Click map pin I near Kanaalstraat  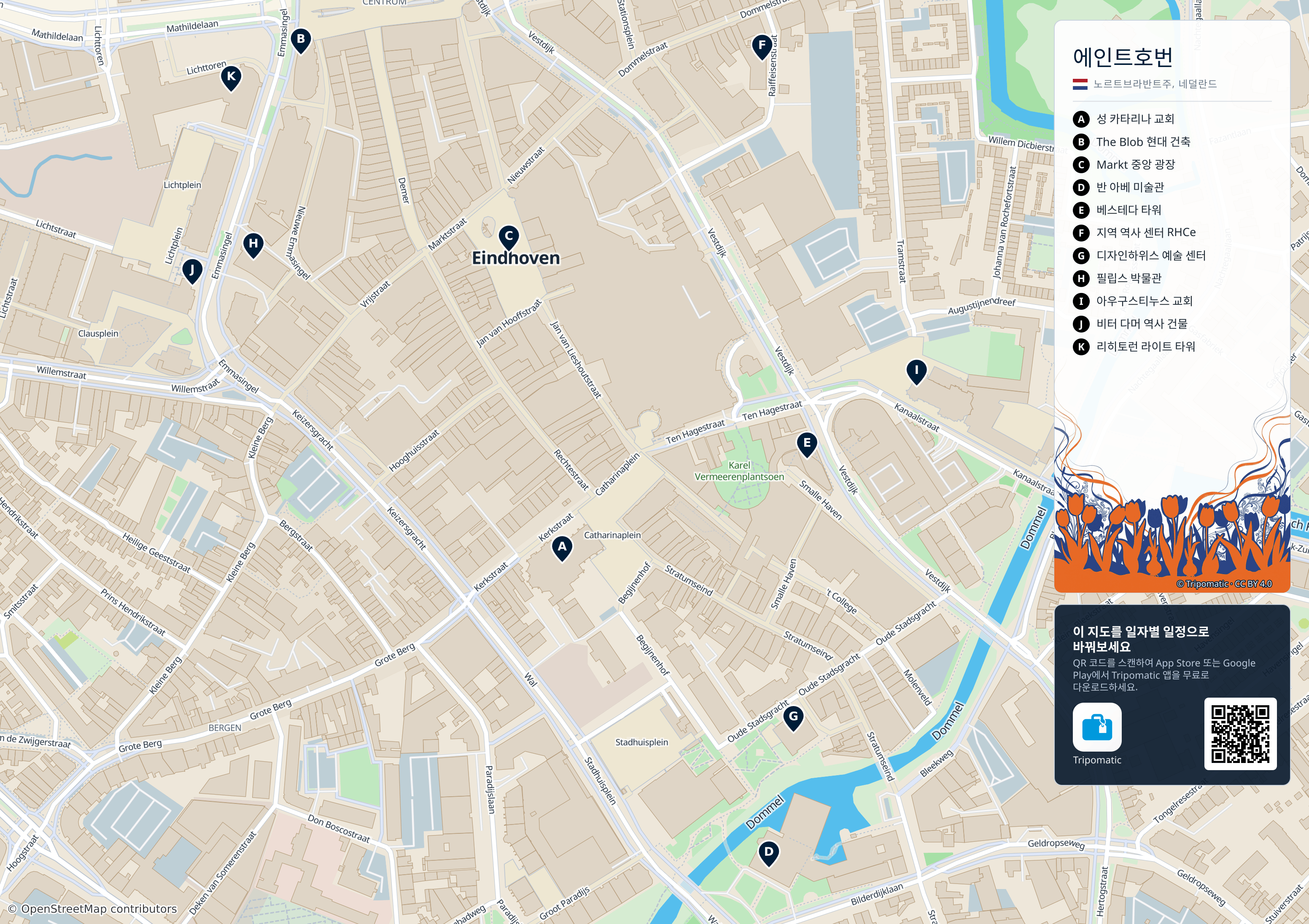pos(916,372)
